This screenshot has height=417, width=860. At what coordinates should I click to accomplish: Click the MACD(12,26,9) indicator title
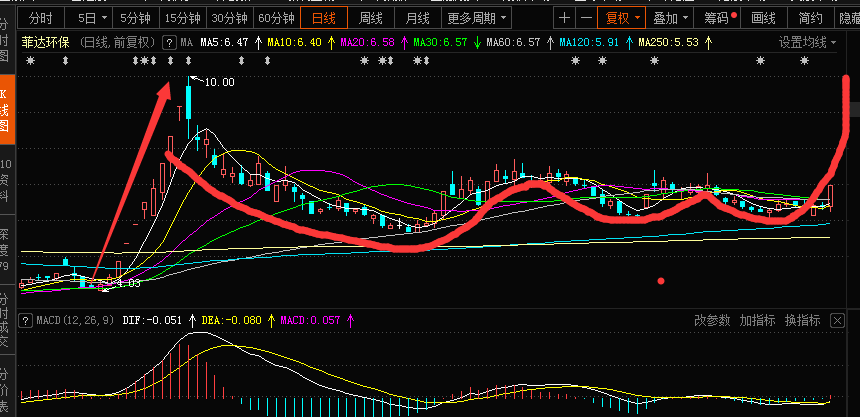point(76,320)
